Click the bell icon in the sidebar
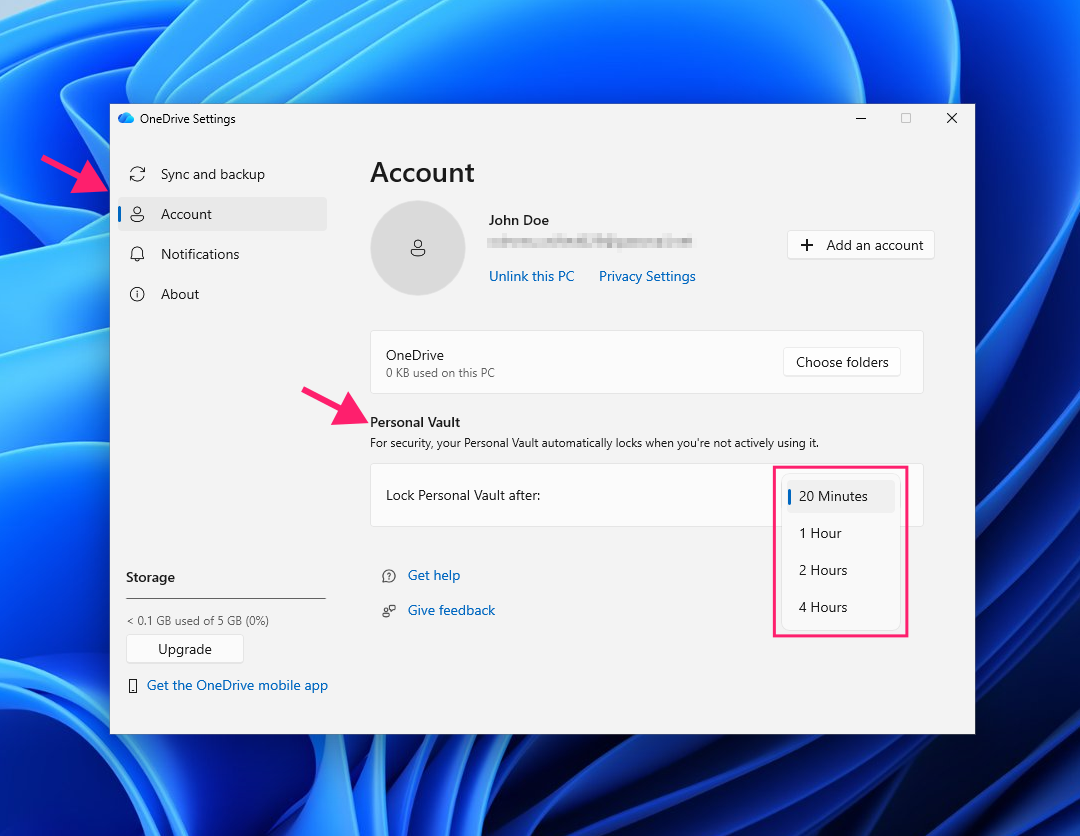The height and width of the screenshot is (836, 1080). (137, 254)
